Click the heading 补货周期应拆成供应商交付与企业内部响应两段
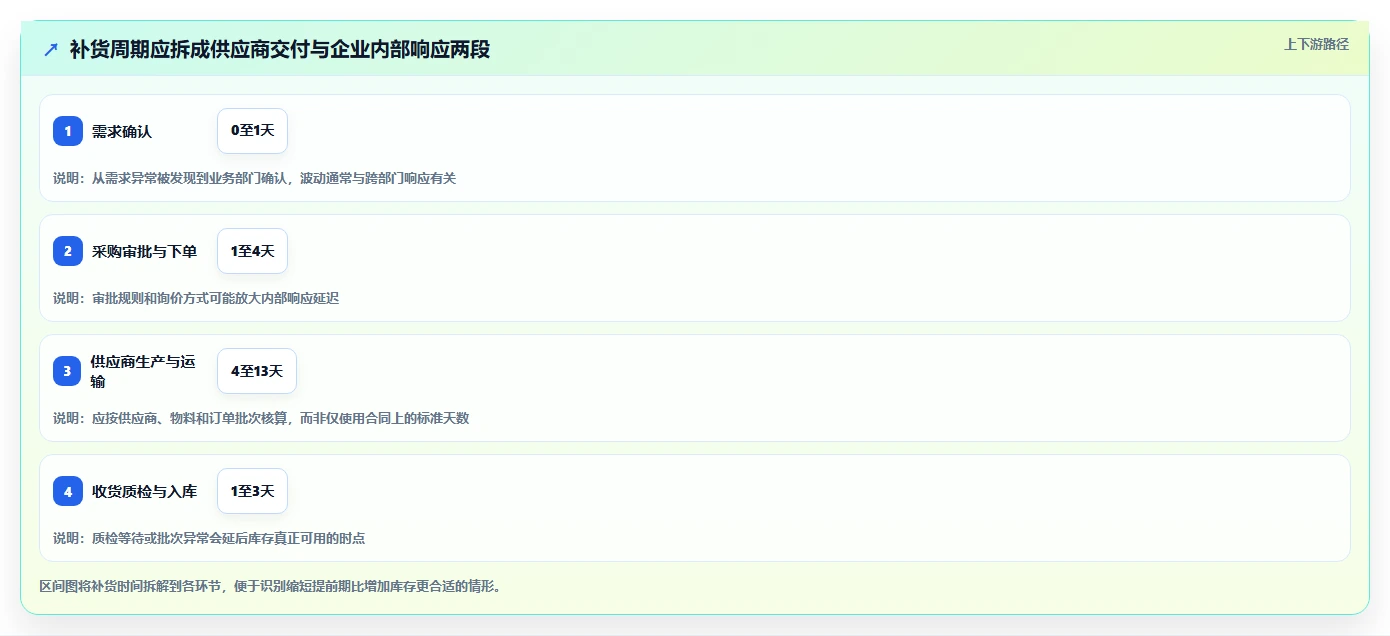 pos(280,49)
